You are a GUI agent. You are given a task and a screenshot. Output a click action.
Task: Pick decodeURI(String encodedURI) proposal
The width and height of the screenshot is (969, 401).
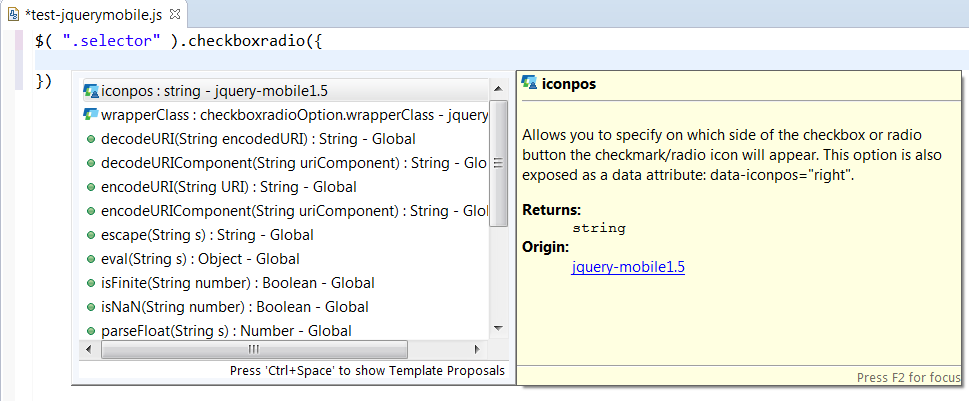click(x=286, y=139)
